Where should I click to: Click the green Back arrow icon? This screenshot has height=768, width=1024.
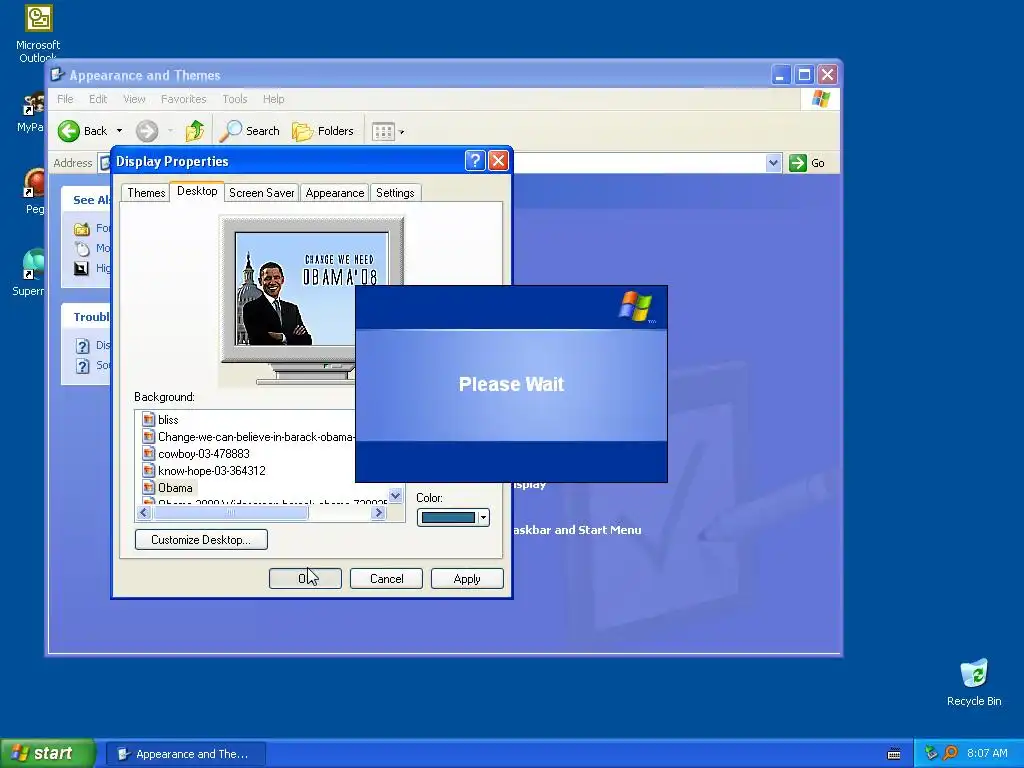(x=69, y=131)
